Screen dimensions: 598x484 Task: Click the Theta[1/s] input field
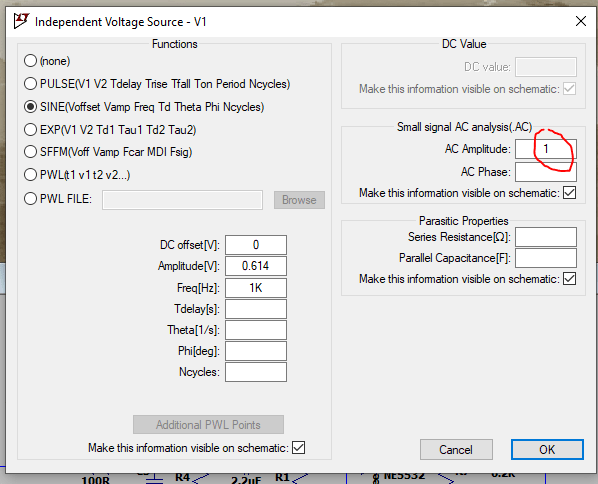(256, 330)
